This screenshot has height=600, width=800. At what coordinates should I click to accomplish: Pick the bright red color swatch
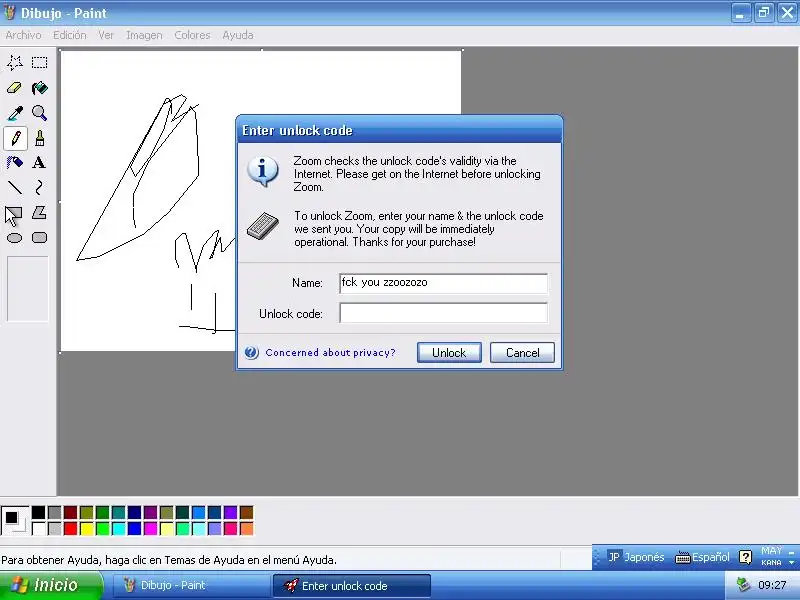pyautogui.click(x=71, y=529)
